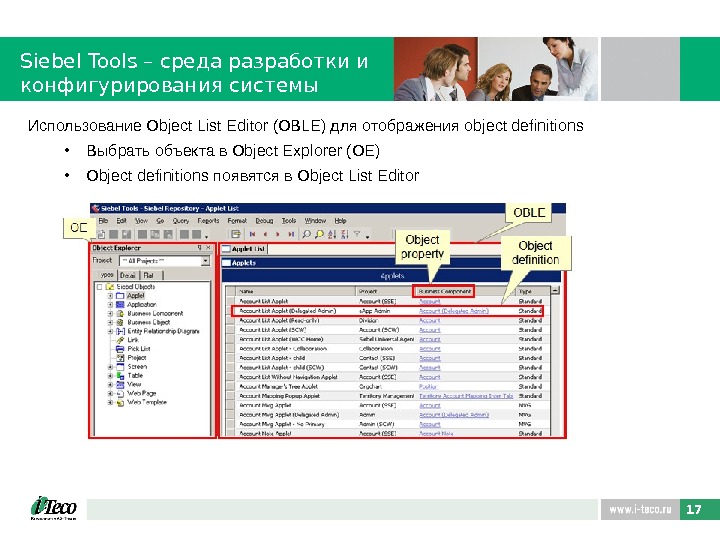Expand the Business Object node
720x540 pixels.
(x=110, y=322)
